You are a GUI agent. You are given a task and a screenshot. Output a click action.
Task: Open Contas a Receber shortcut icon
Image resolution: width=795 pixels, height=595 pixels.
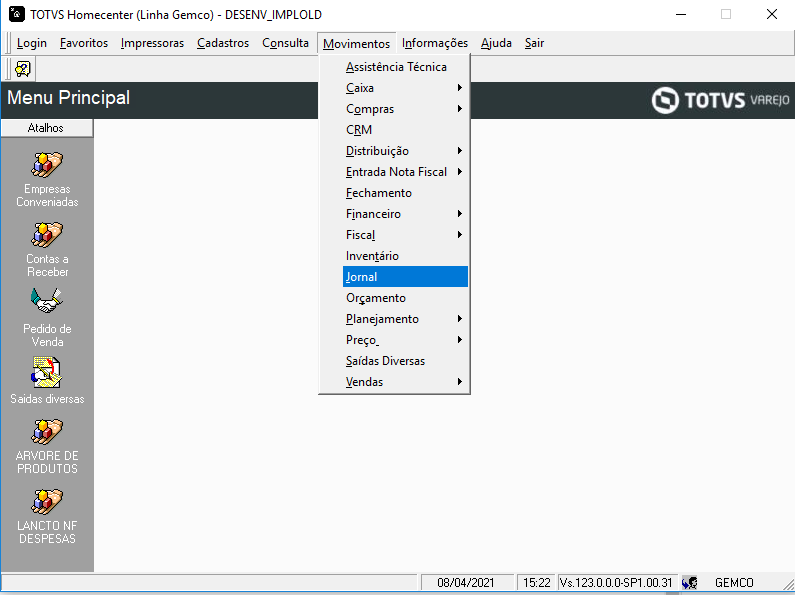tap(47, 234)
